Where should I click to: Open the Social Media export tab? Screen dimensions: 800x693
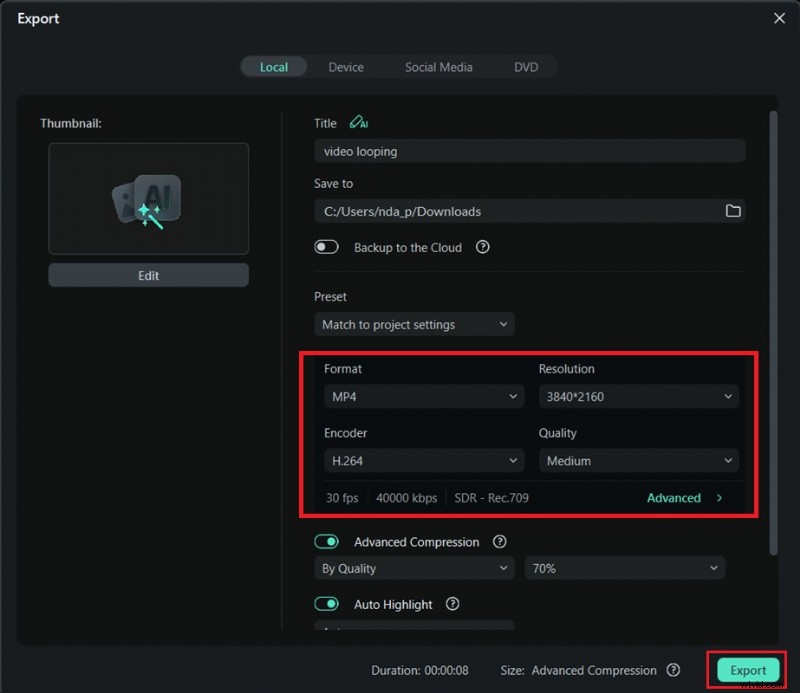coord(438,67)
